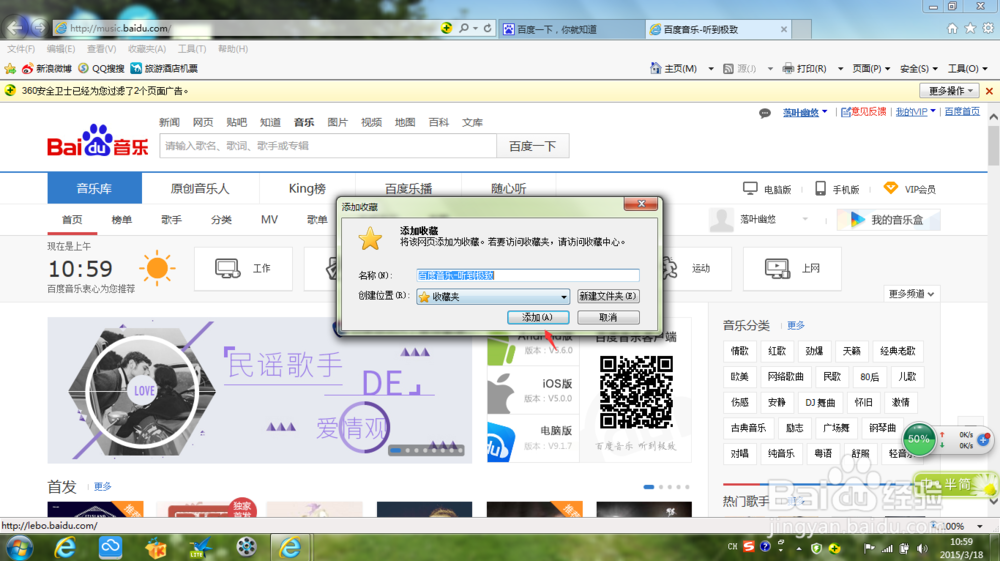Expand the 创建位置 收藏夹 dropdown
1000x561 pixels.
pyautogui.click(x=564, y=296)
